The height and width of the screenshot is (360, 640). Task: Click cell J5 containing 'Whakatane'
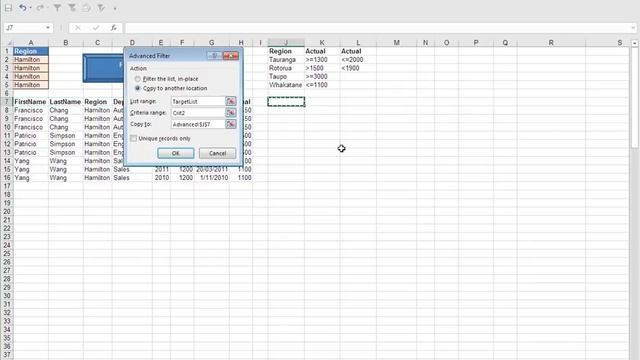(286, 85)
